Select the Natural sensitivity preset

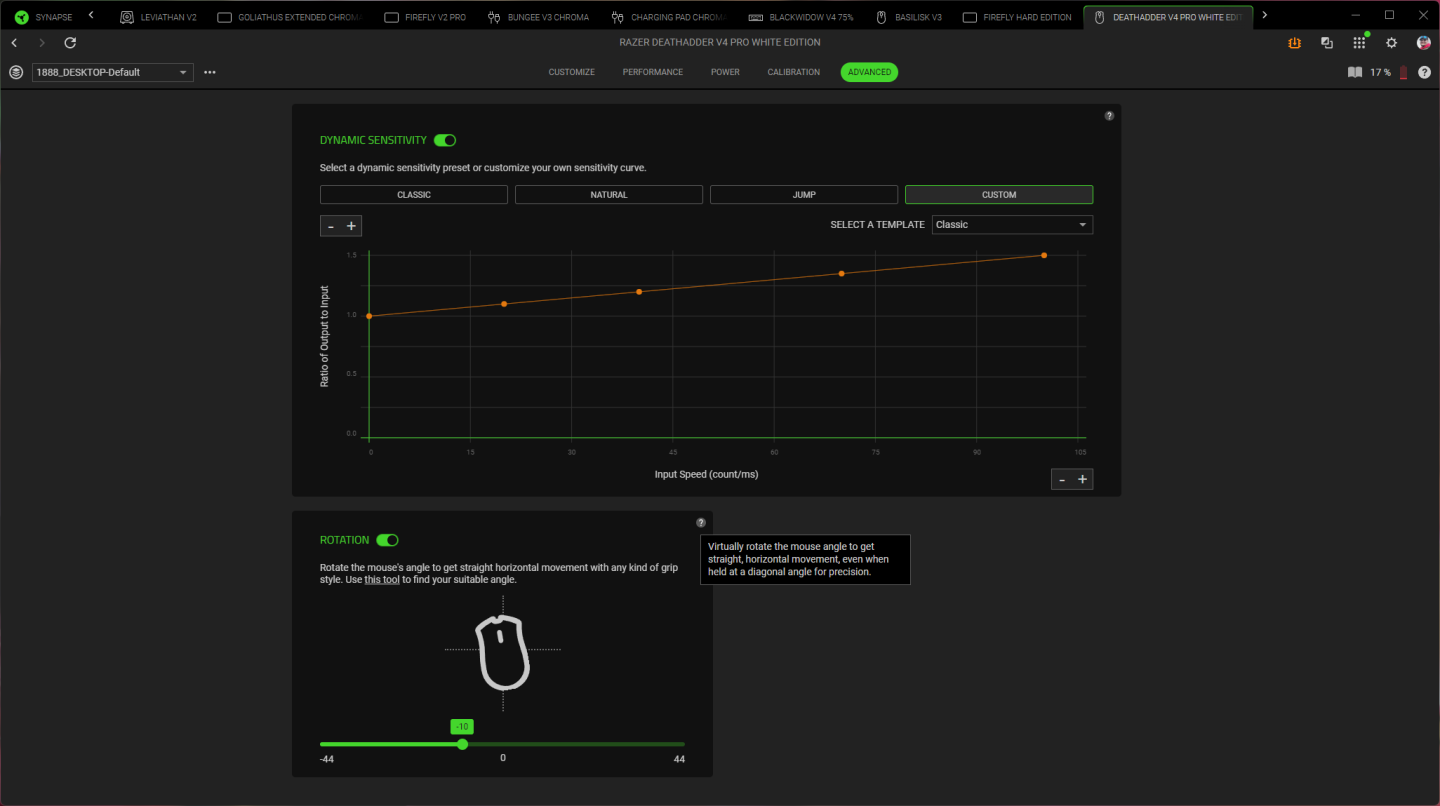(609, 195)
